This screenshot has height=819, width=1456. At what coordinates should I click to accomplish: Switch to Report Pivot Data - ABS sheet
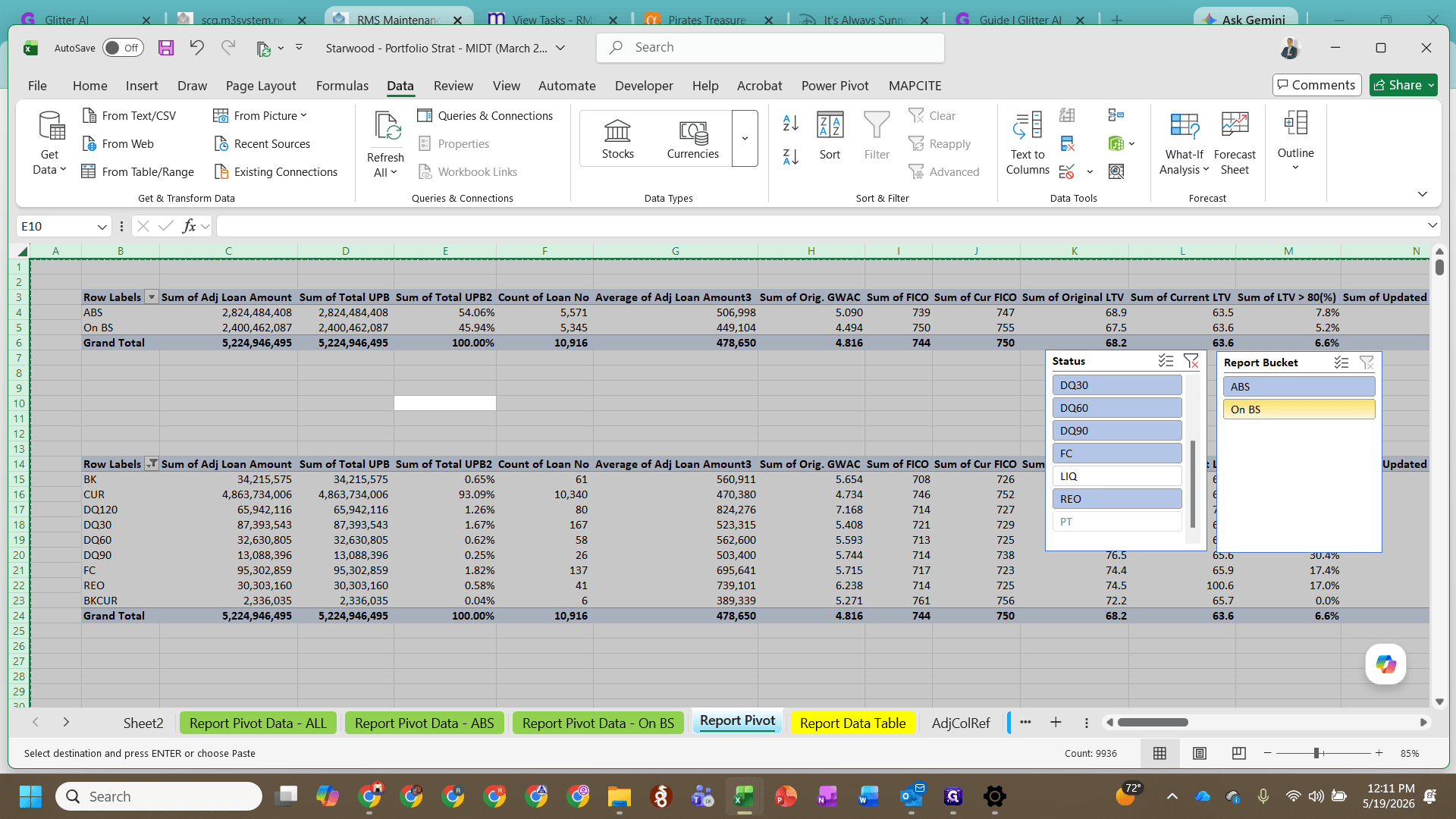coord(424,723)
